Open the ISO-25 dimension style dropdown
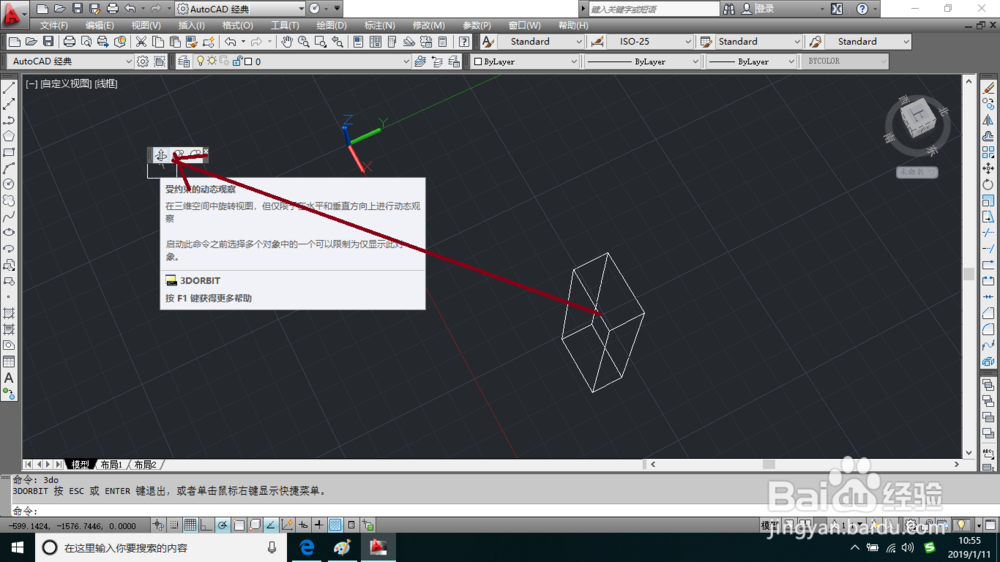1000x562 pixels. pos(649,41)
